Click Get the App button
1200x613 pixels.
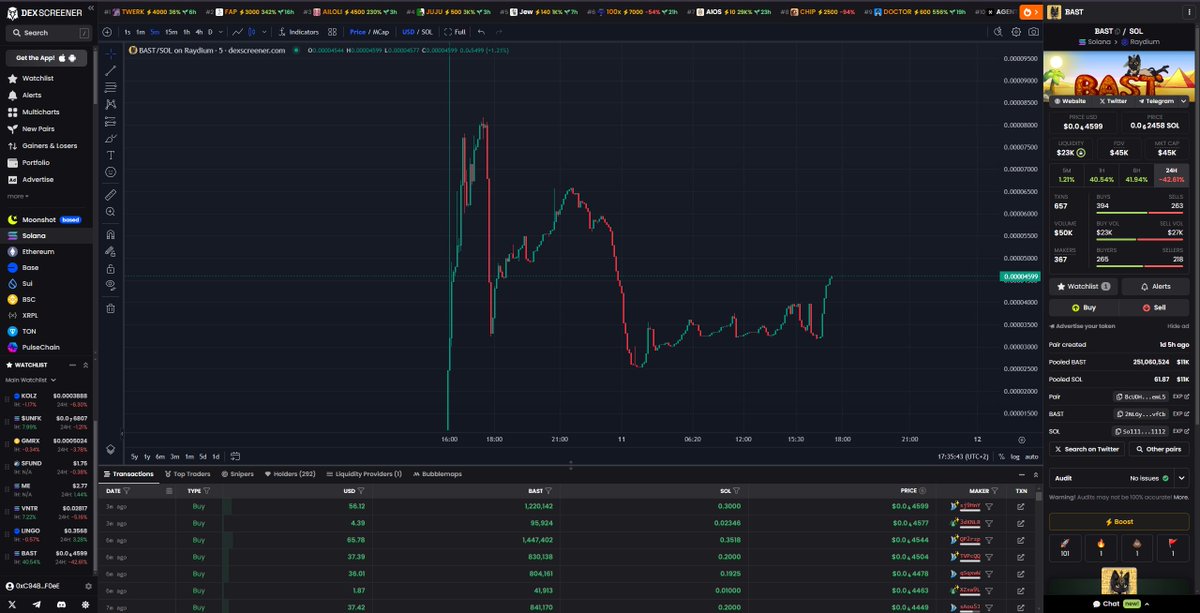point(48,58)
